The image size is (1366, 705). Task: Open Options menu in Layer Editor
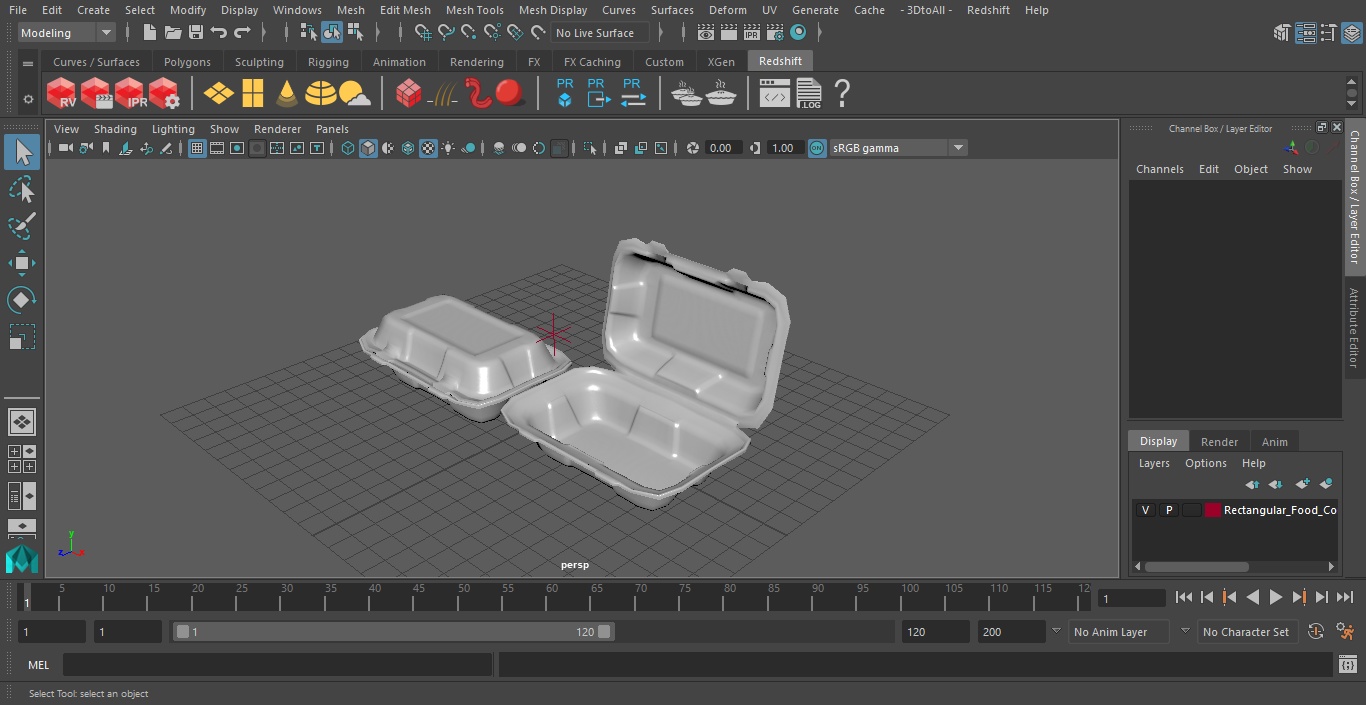1205,463
